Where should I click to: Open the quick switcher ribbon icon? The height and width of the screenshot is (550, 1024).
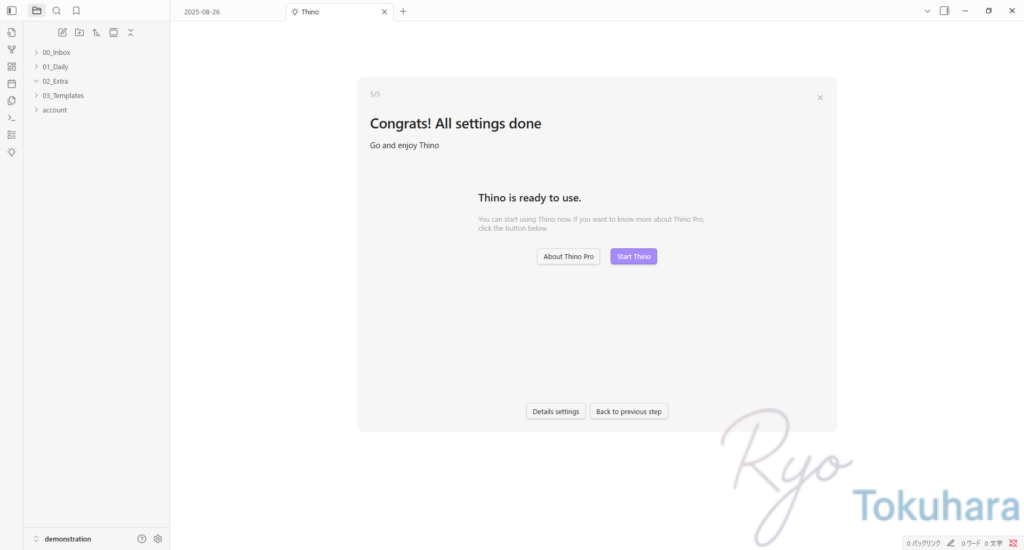click(x=12, y=32)
